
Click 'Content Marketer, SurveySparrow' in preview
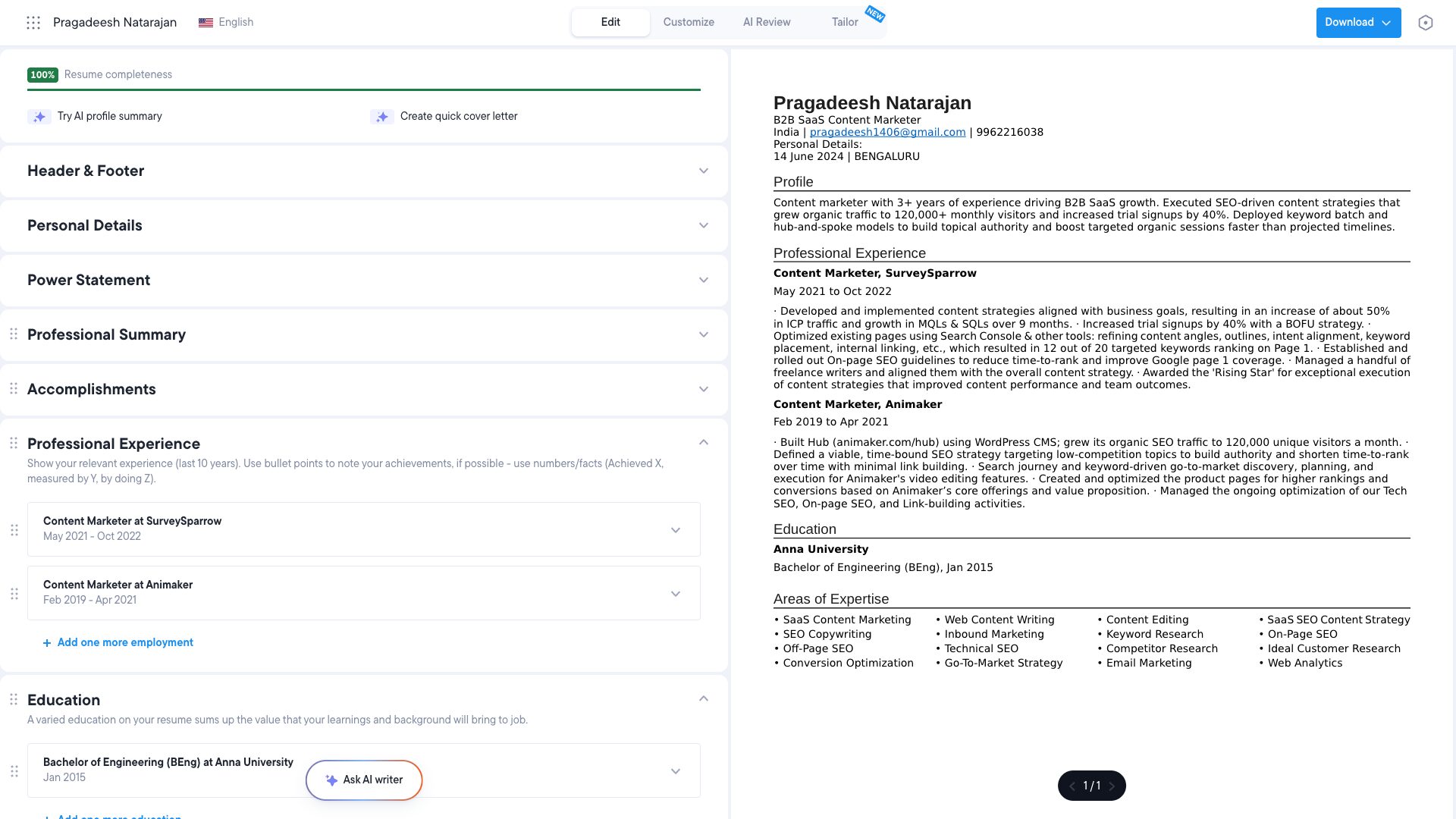tap(875, 274)
